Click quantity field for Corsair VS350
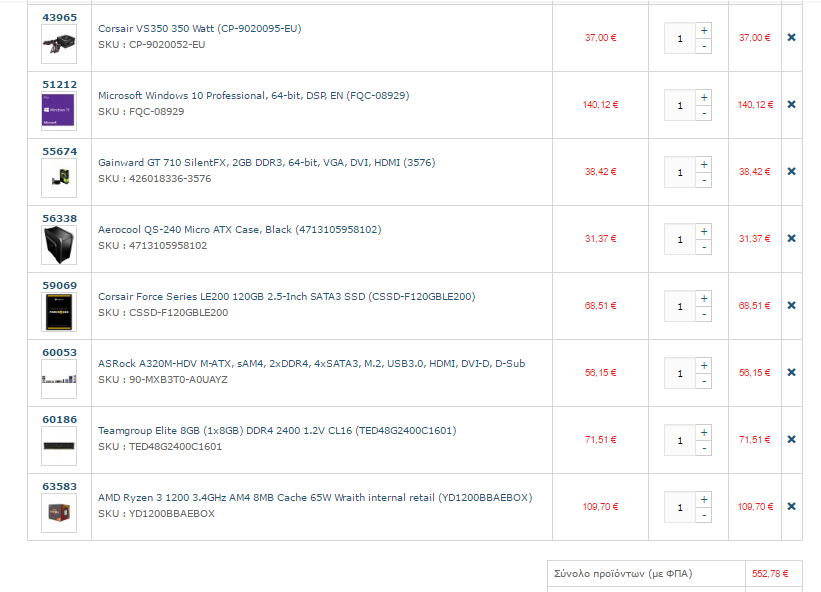The image size is (821, 592). coord(680,38)
